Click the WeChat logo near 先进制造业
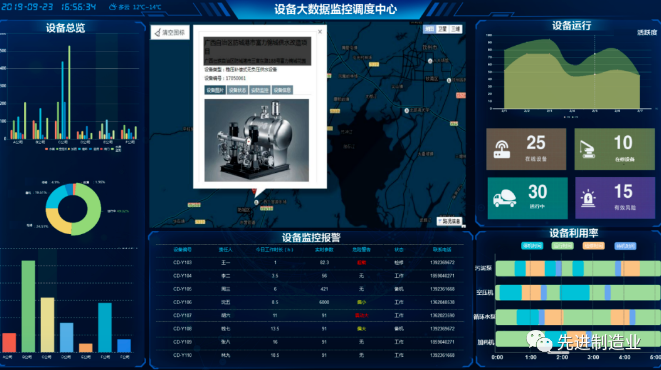Image resolution: width=661 pixels, height=370 pixels. click(540, 341)
